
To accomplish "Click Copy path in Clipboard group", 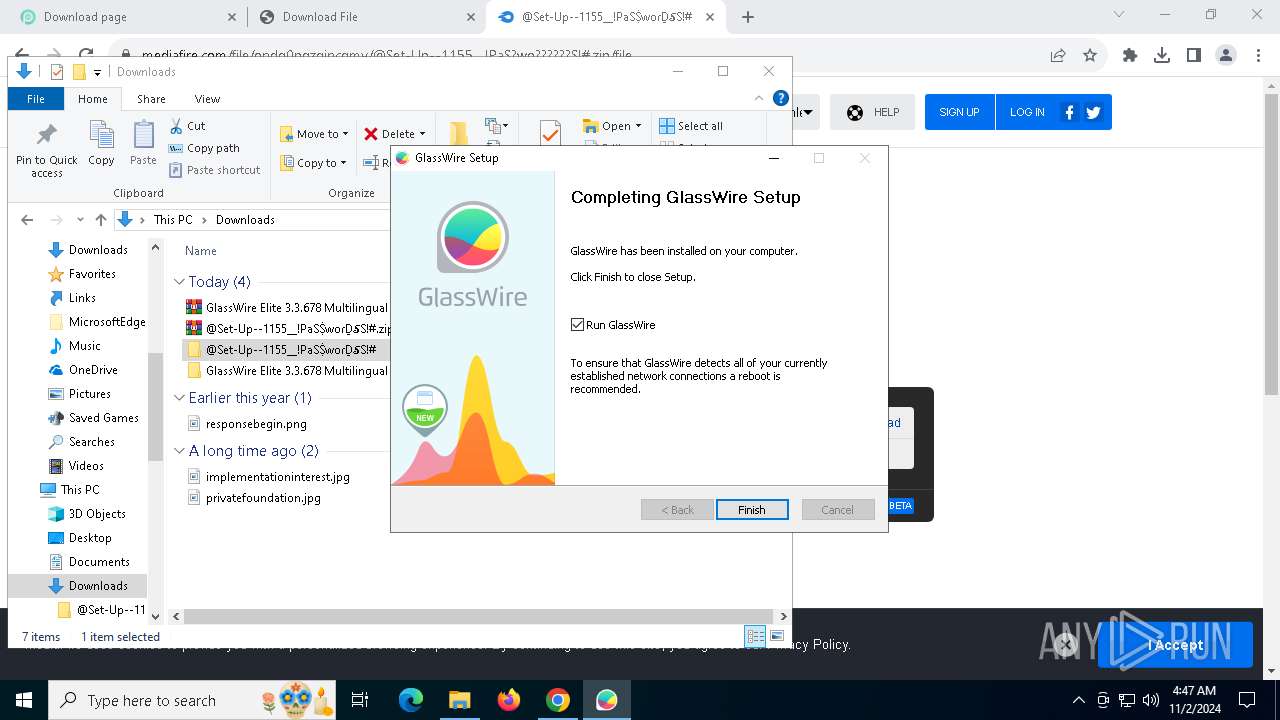I will (x=204, y=148).
